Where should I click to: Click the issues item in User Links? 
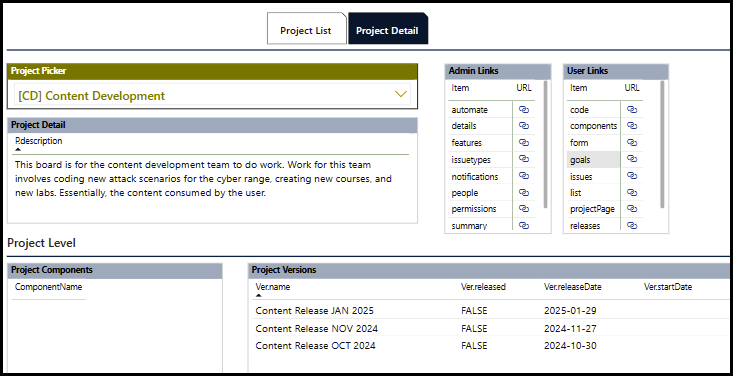coord(581,176)
